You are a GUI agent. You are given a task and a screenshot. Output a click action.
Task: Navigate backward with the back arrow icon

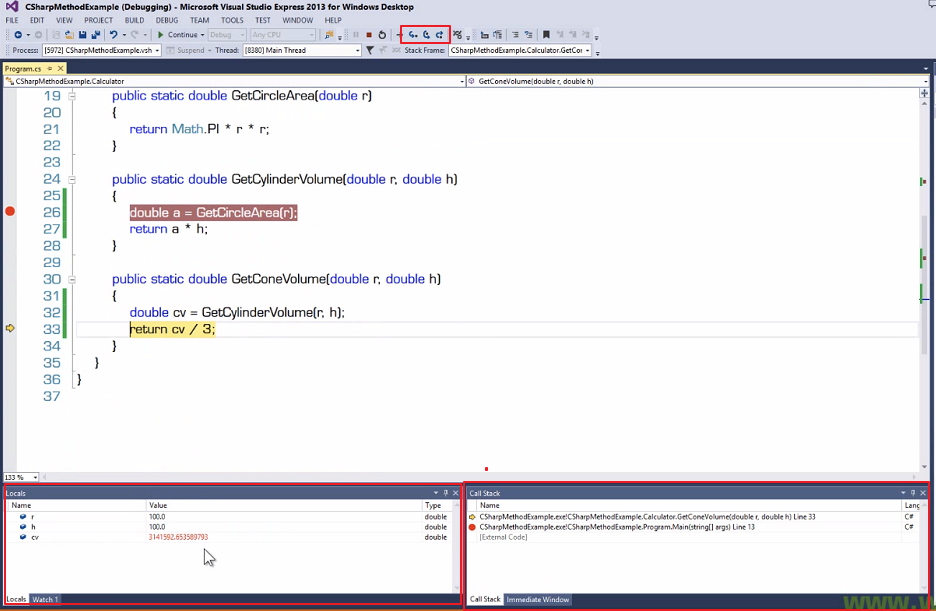point(18,35)
